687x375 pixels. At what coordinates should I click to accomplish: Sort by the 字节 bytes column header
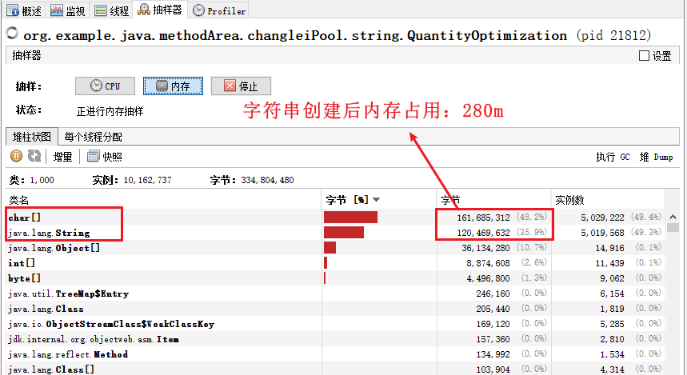(x=494, y=200)
